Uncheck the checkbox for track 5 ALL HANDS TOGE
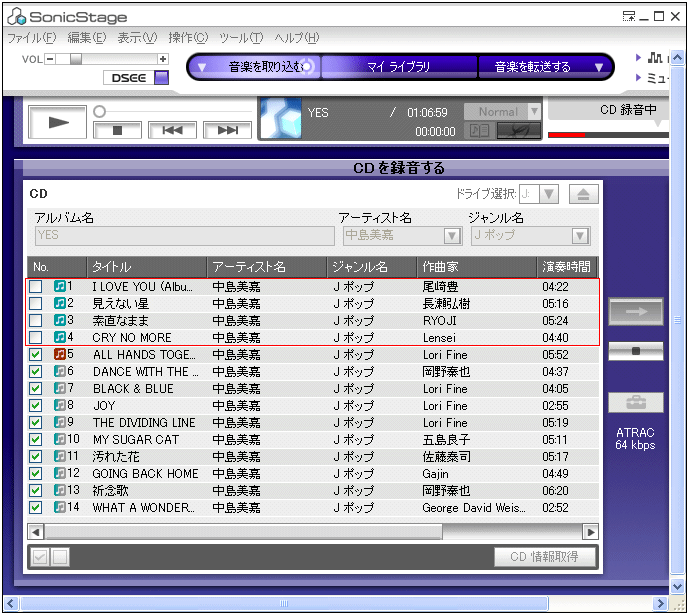 (x=36, y=354)
